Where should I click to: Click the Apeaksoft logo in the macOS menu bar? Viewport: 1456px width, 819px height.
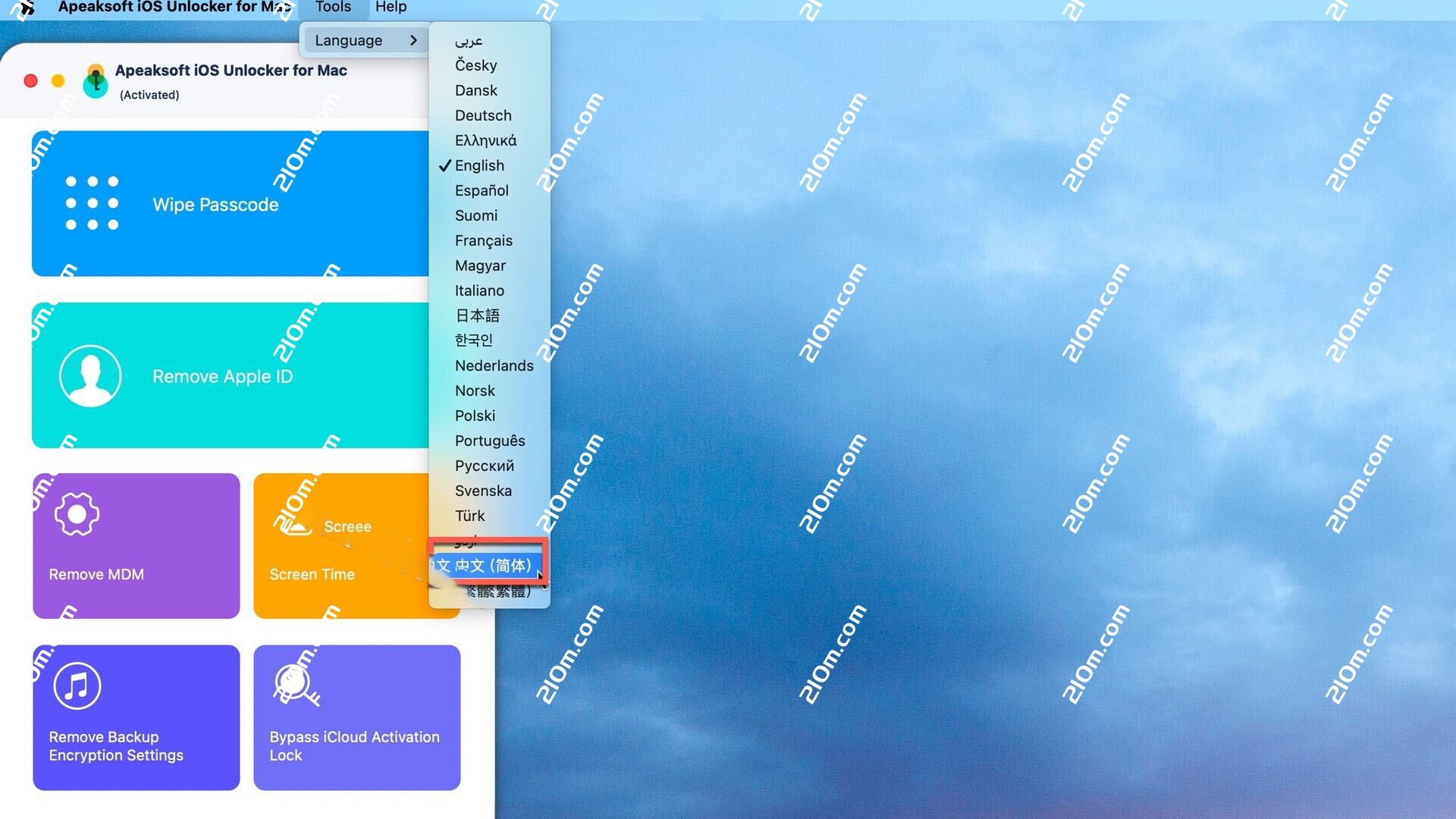click(27, 8)
